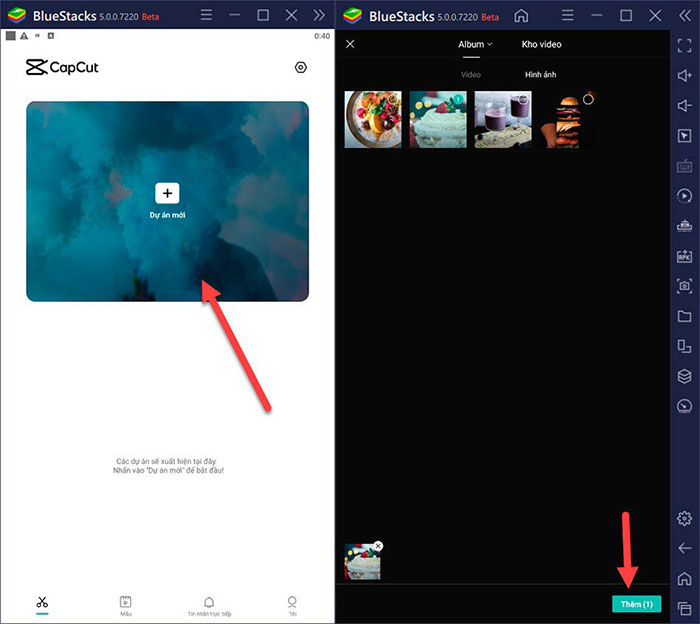This screenshot has height=624, width=700.
Task: Toggle cursor lock in BlueStacks sidebar
Action: [684, 136]
